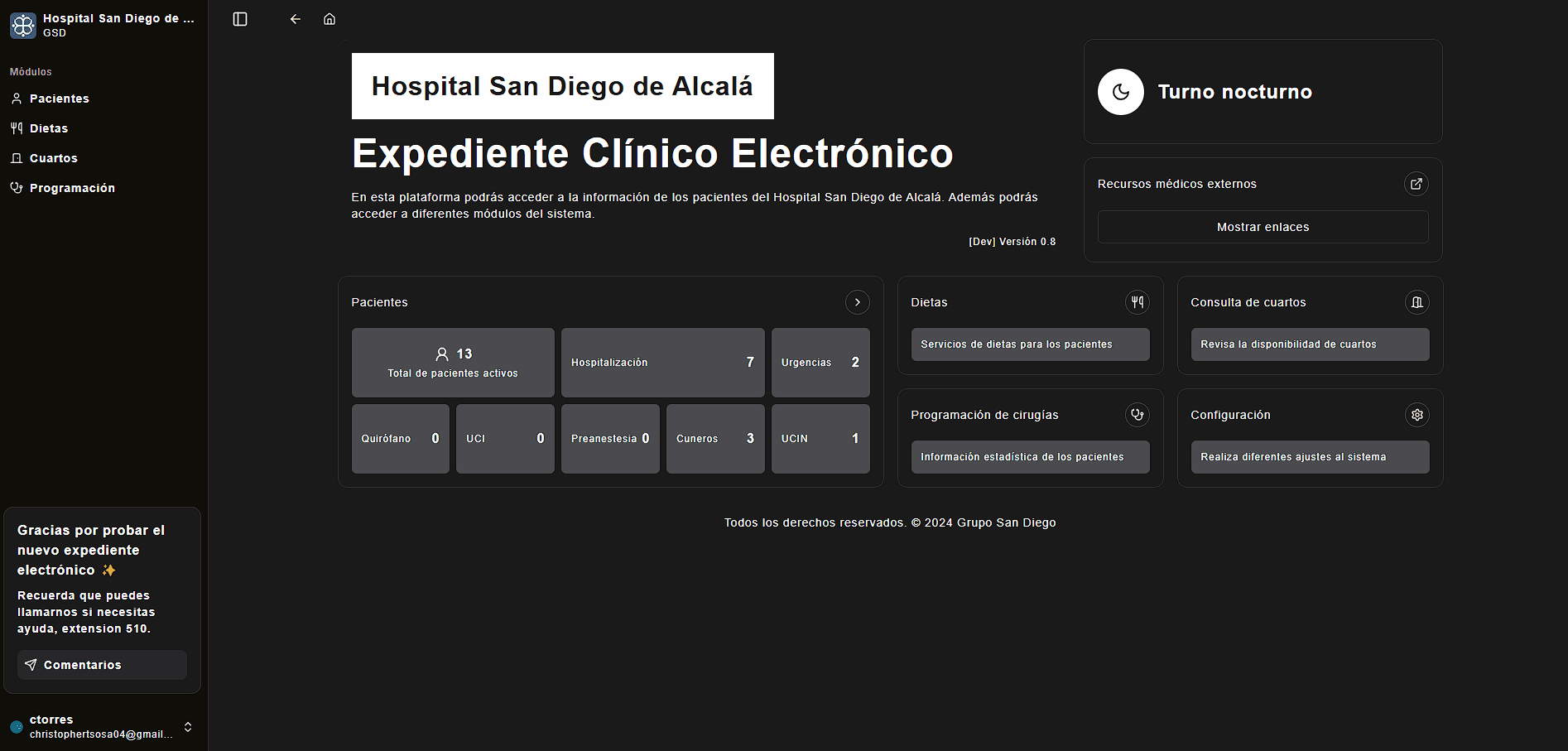This screenshot has width=1568, height=751.
Task: Click the Expediente Clínico Electrónico heading
Action: (x=652, y=153)
